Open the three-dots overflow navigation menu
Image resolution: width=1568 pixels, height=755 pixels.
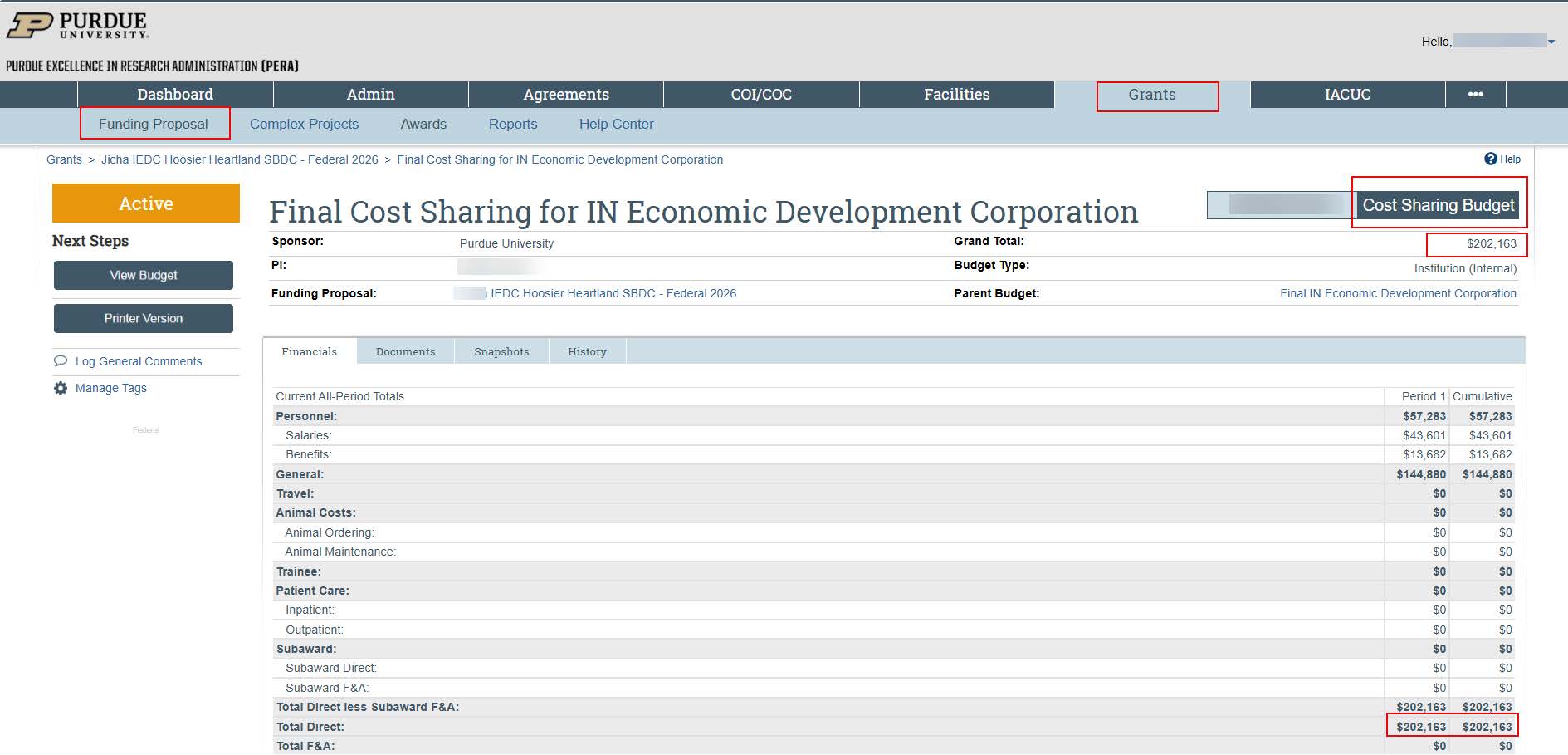coord(1475,95)
